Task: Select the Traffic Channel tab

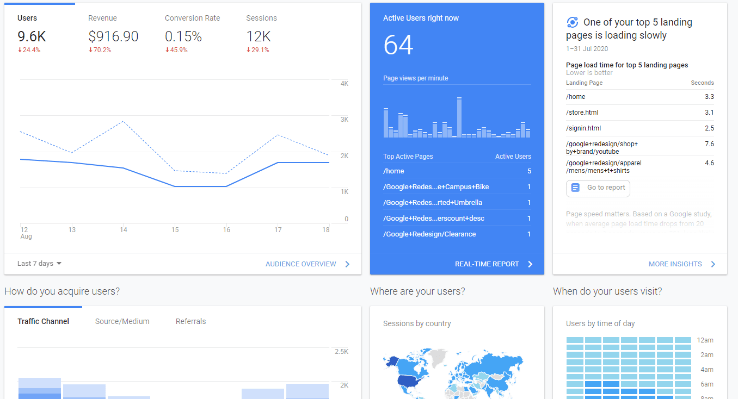Action: (43, 321)
